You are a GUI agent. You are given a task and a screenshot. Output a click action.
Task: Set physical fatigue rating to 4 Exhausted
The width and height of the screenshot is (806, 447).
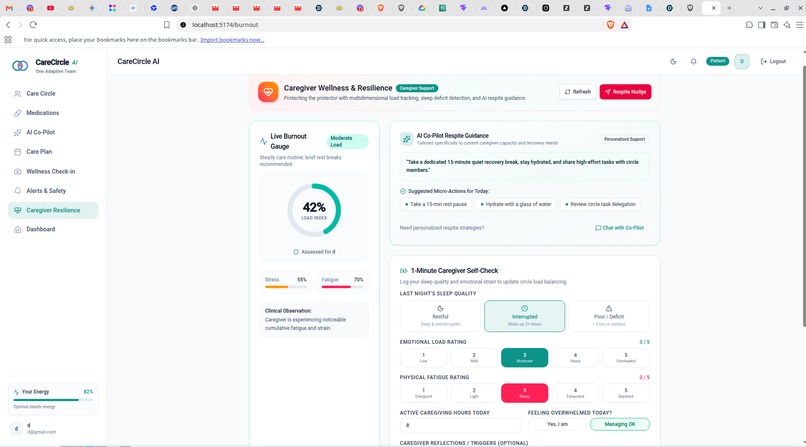[575, 393]
